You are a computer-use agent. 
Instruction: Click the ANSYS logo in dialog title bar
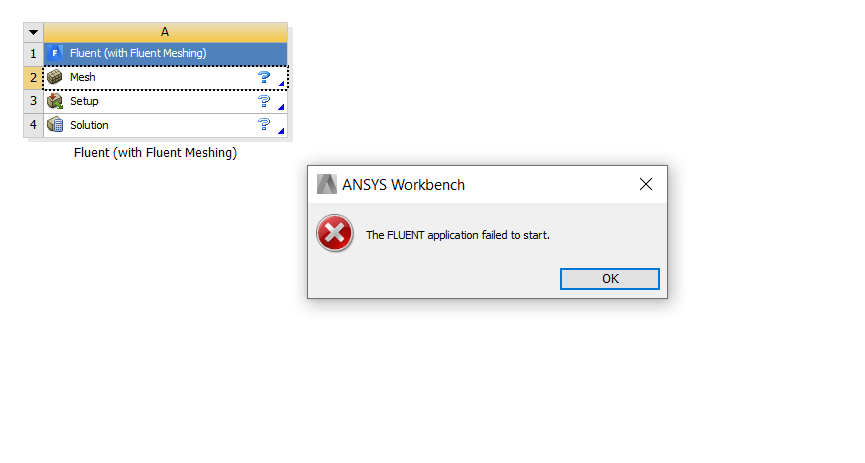tap(327, 184)
